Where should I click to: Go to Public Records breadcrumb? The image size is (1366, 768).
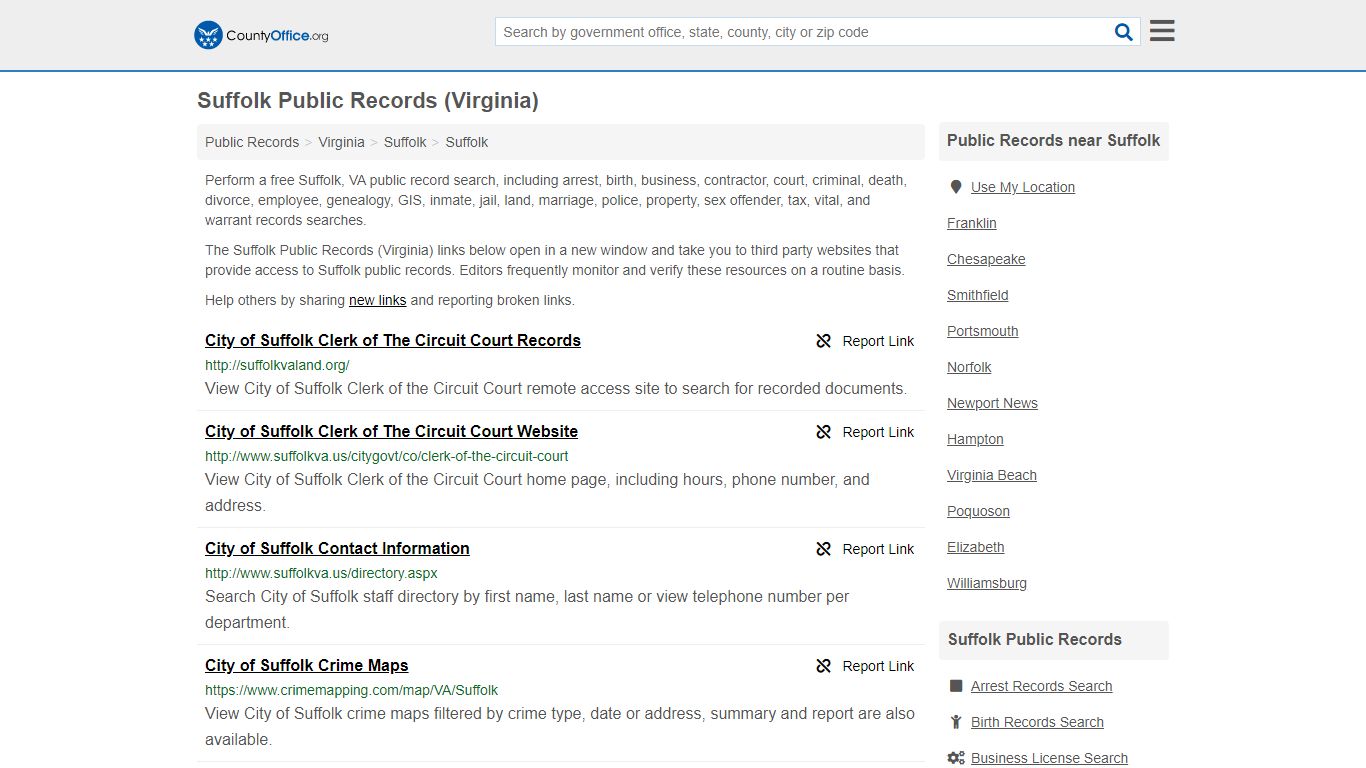[252, 142]
